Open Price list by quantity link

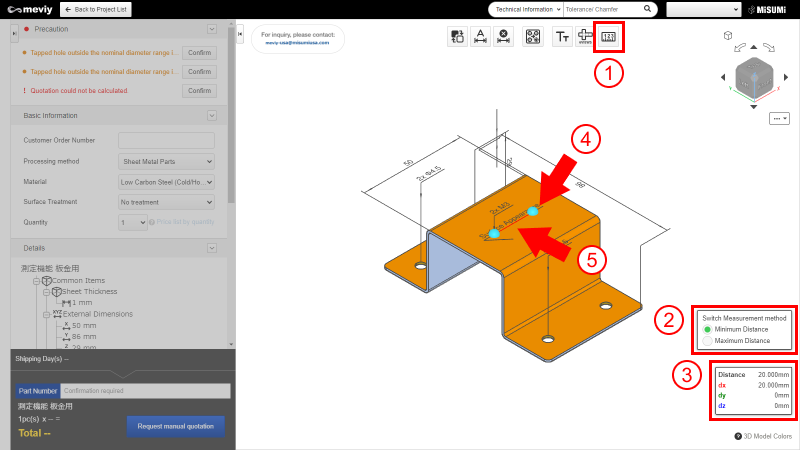coord(185,222)
